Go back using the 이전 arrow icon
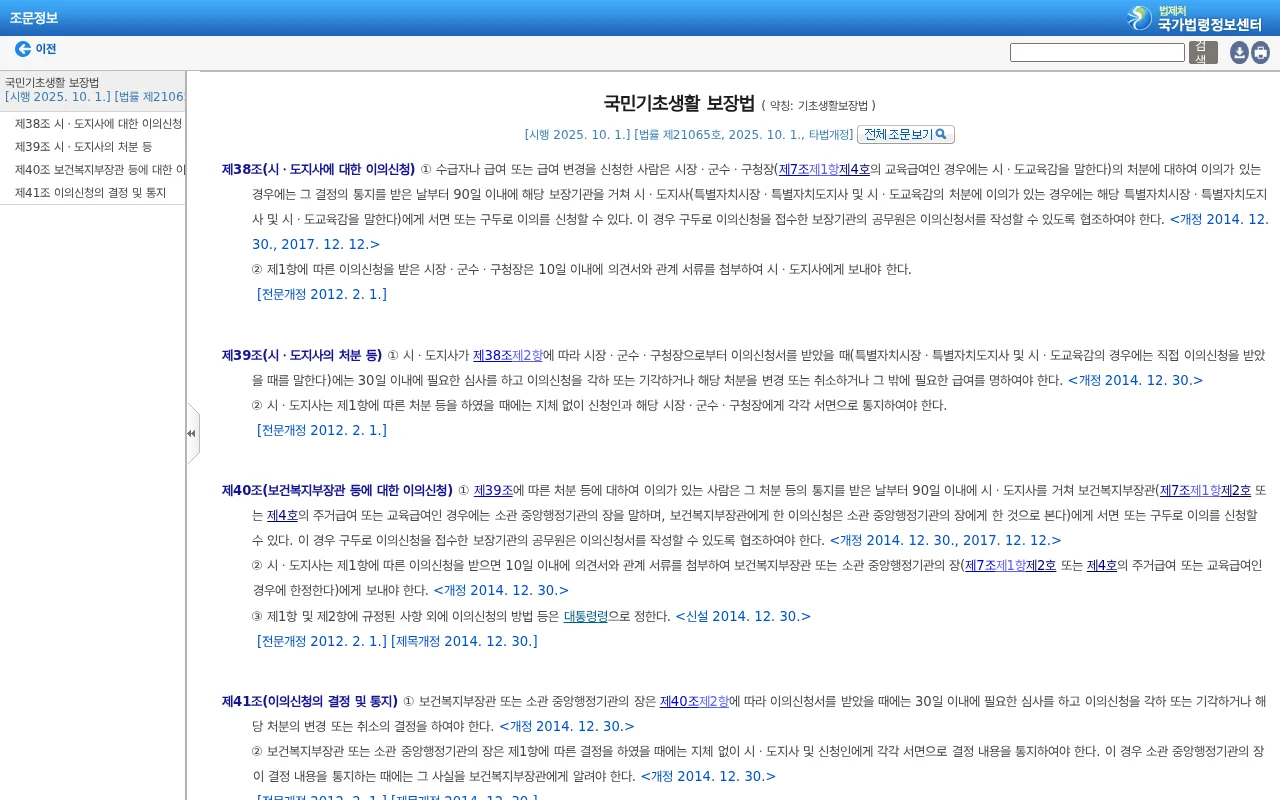1280x800 pixels. (x=23, y=49)
